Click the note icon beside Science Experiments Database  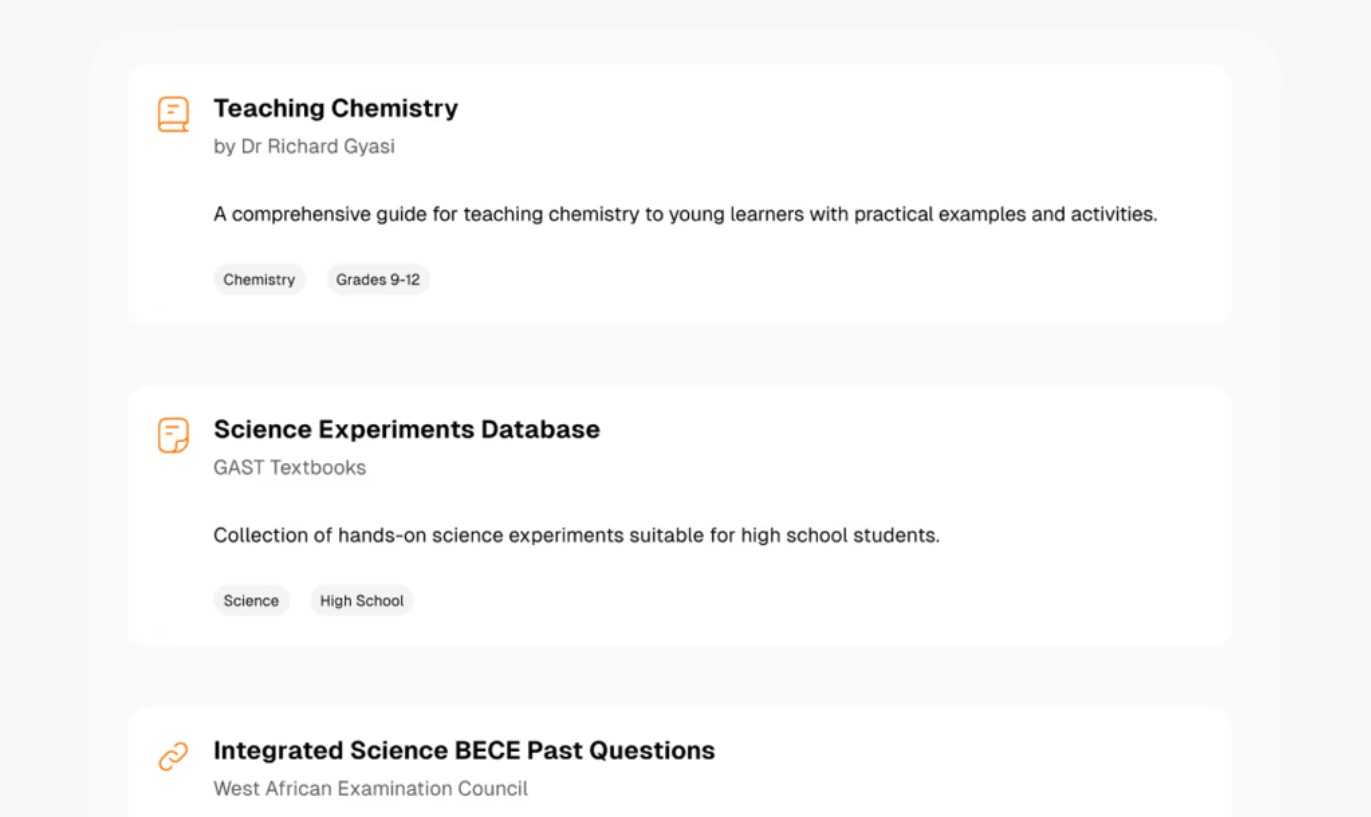click(173, 435)
